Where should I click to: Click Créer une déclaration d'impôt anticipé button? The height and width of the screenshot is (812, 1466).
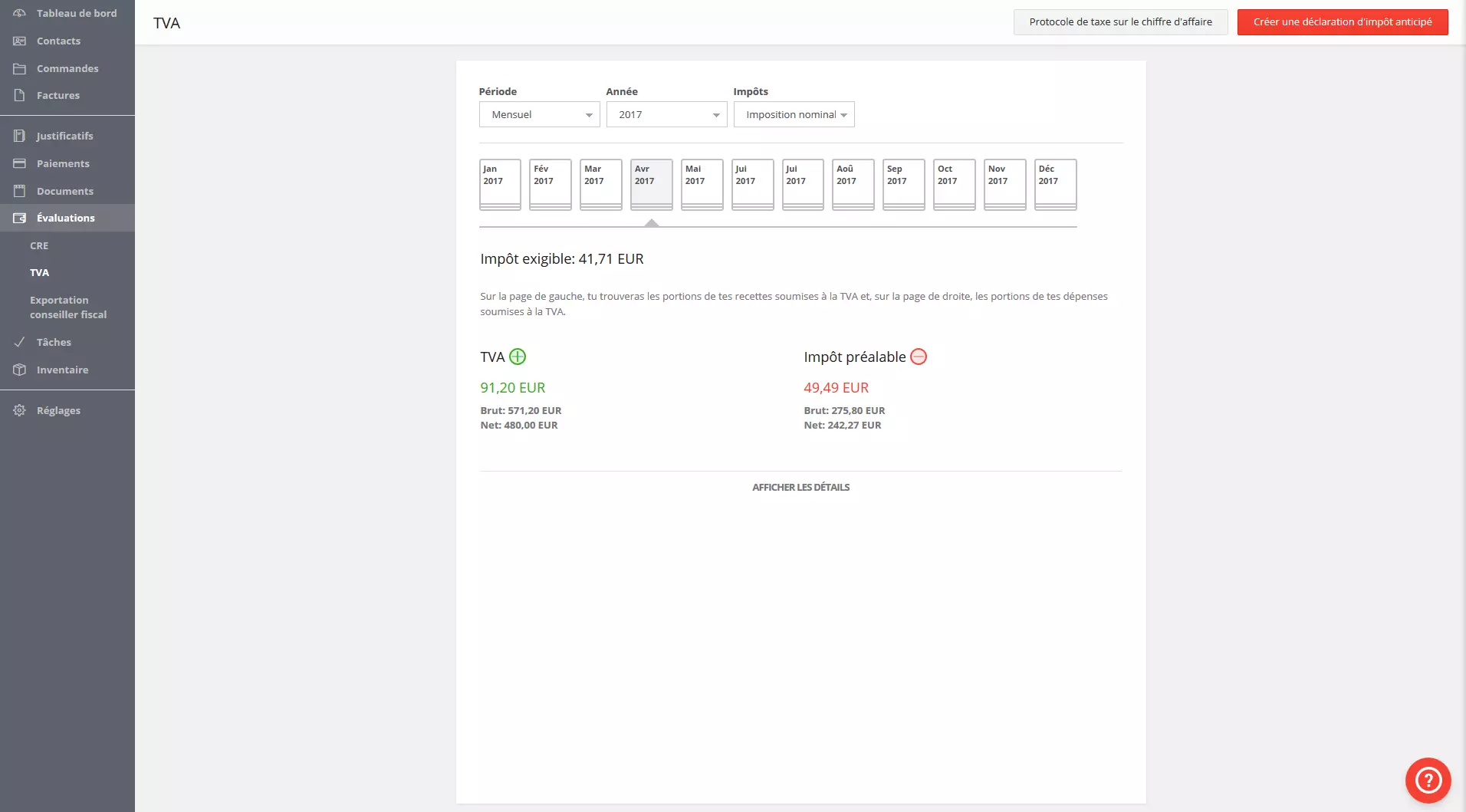point(1342,21)
